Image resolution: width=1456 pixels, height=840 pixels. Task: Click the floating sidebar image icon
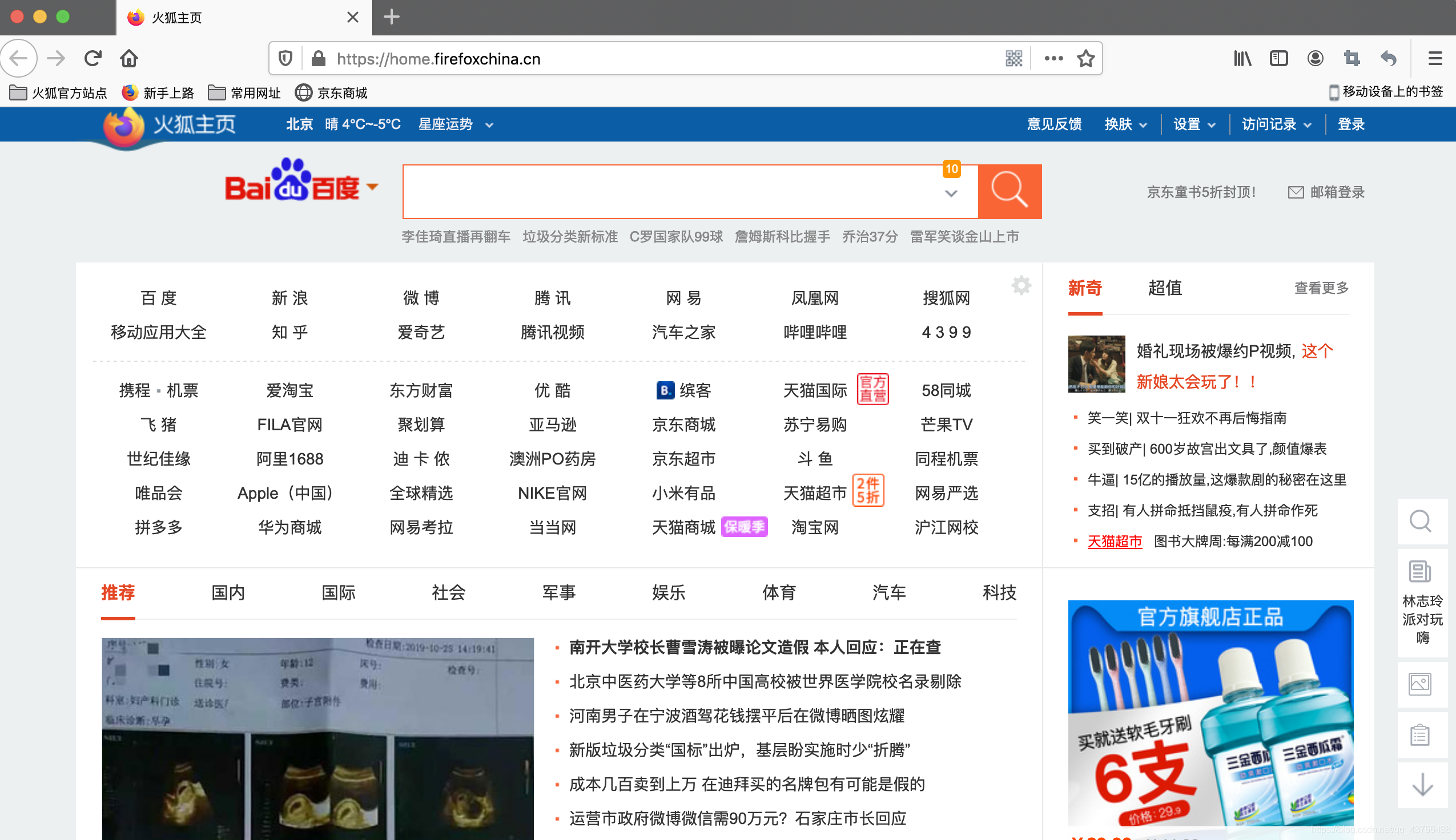click(1419, 684)
